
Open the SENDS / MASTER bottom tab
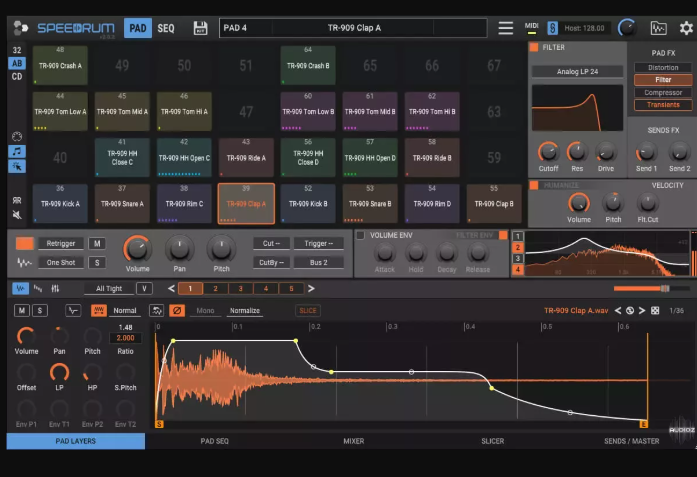(631, 441)
